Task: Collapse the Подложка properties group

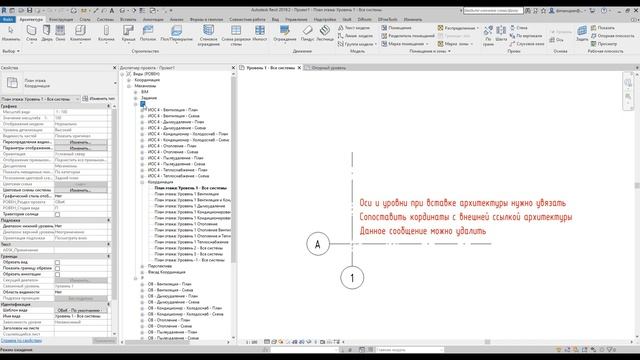Action: pyautogui.click(x=109, y=220)
